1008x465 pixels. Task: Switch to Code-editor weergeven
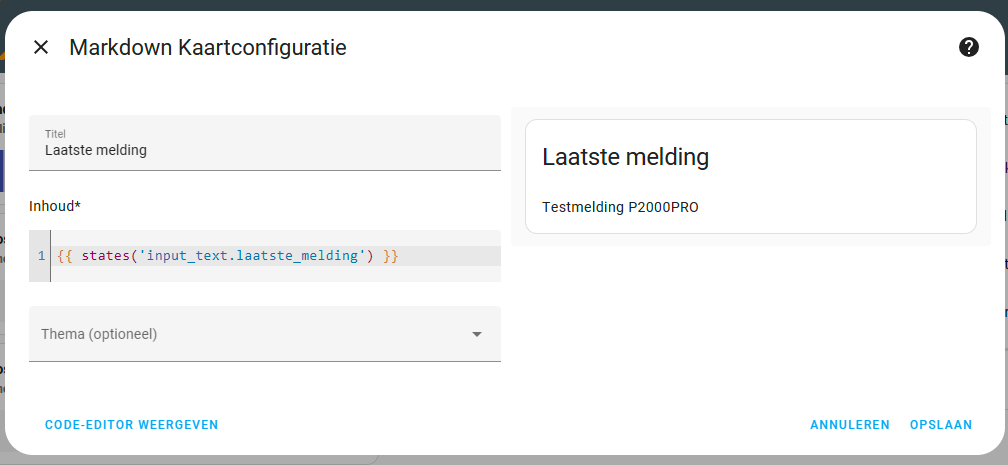coord(132,424)
